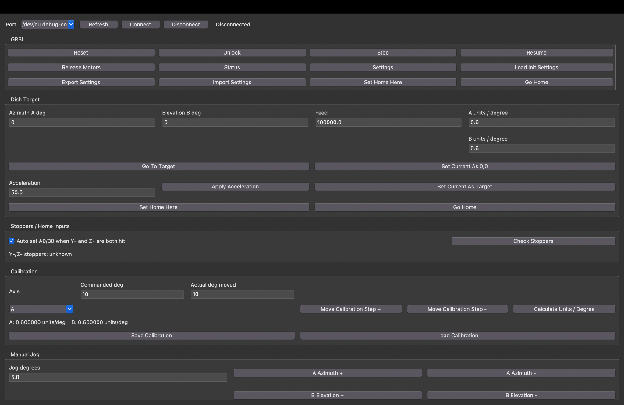
Task: Click the GRBL Reset button
Action: coord(81,53)
